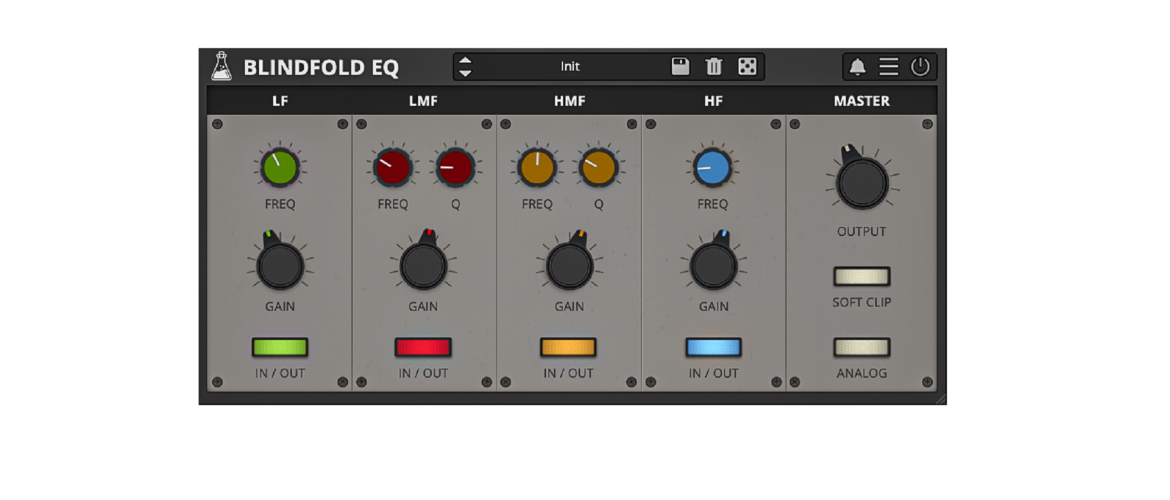Image resolution: width=1170 pixels, height=500 pixels.
Task: Select the previous preset with up arrow
Action: click(465, 60)
